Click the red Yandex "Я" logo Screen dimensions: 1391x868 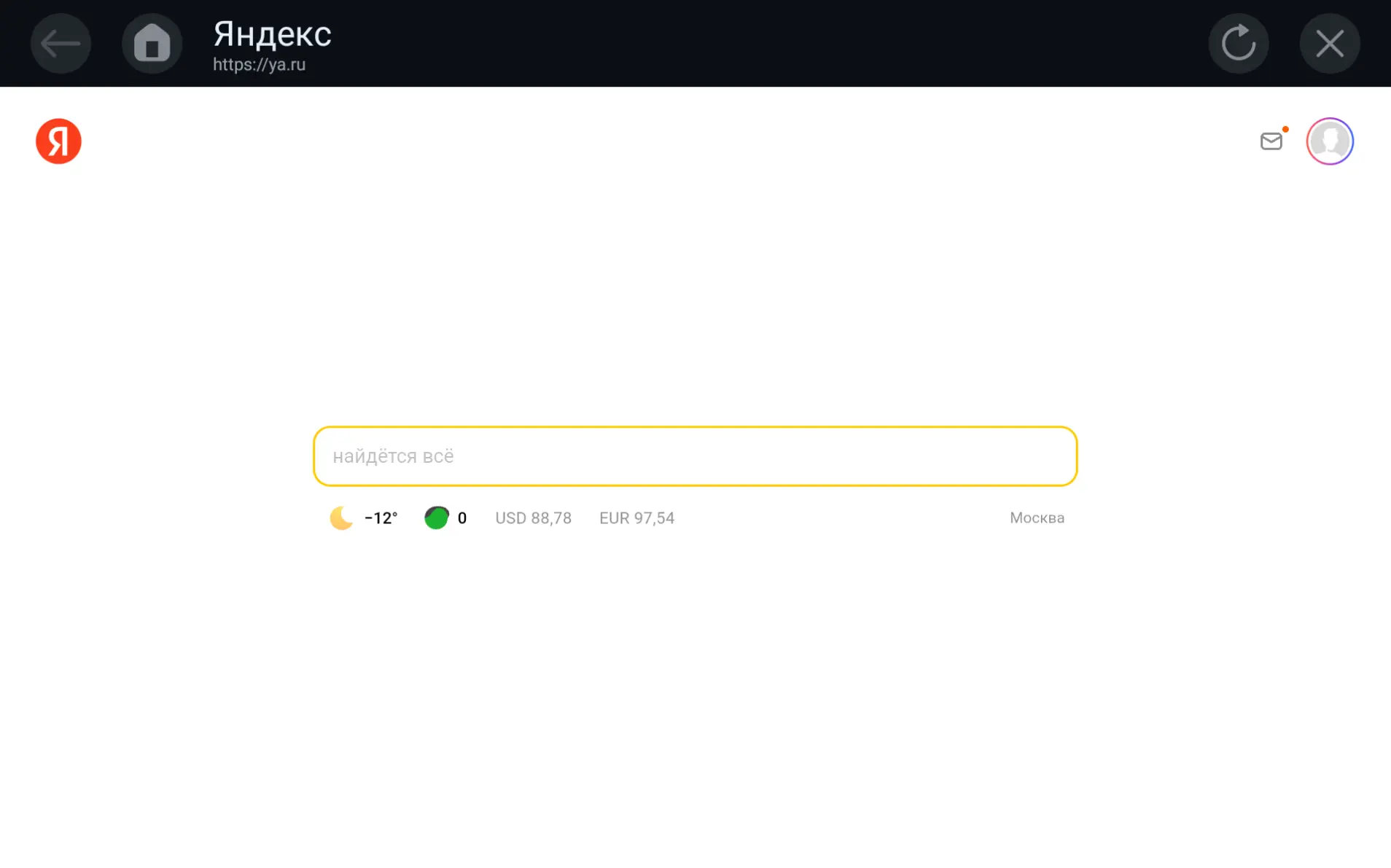point(58,141)
